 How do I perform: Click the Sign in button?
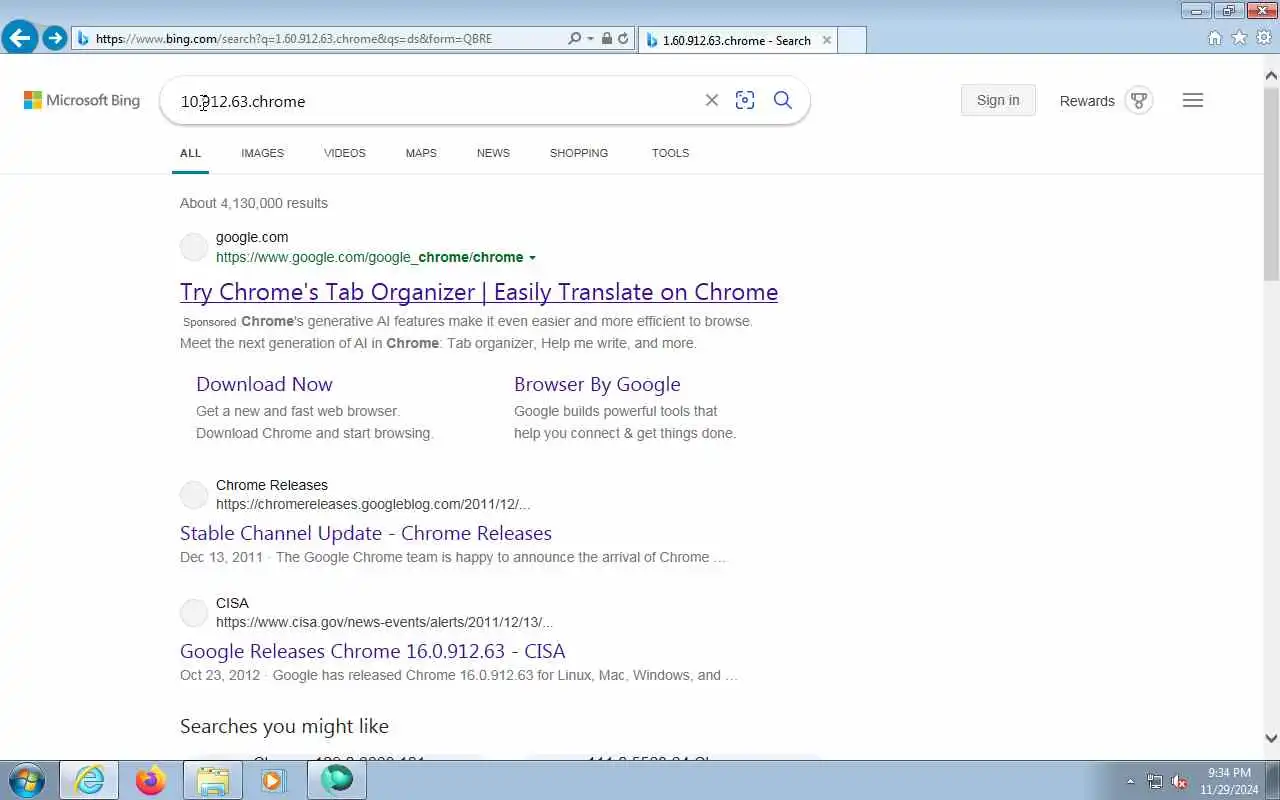tap(998, 100)
